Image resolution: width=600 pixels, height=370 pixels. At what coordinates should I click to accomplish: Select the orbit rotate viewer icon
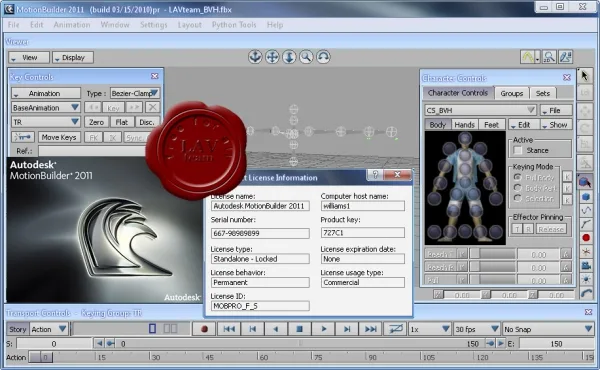[323, 57]
